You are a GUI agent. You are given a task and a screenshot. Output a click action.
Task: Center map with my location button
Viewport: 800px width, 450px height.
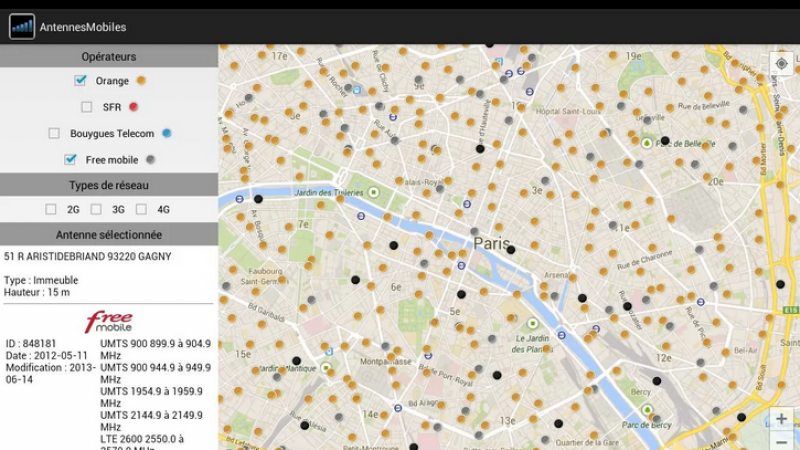[781, 63]
